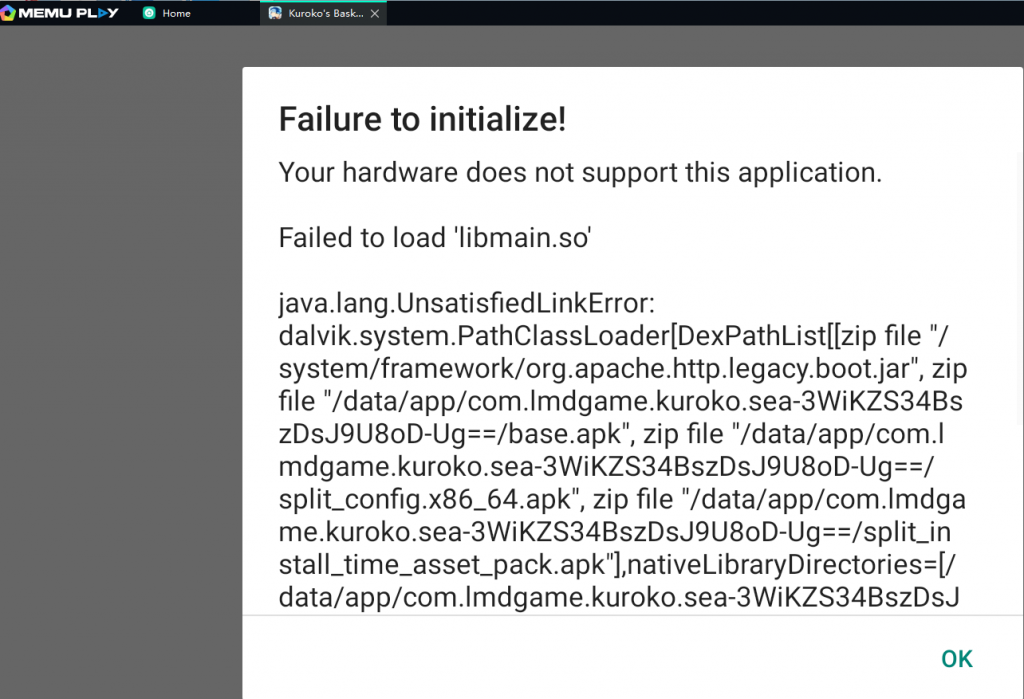Click the empty title bar right of tabs
This screenshot has width=1024, height=699.
click(700, 13)
